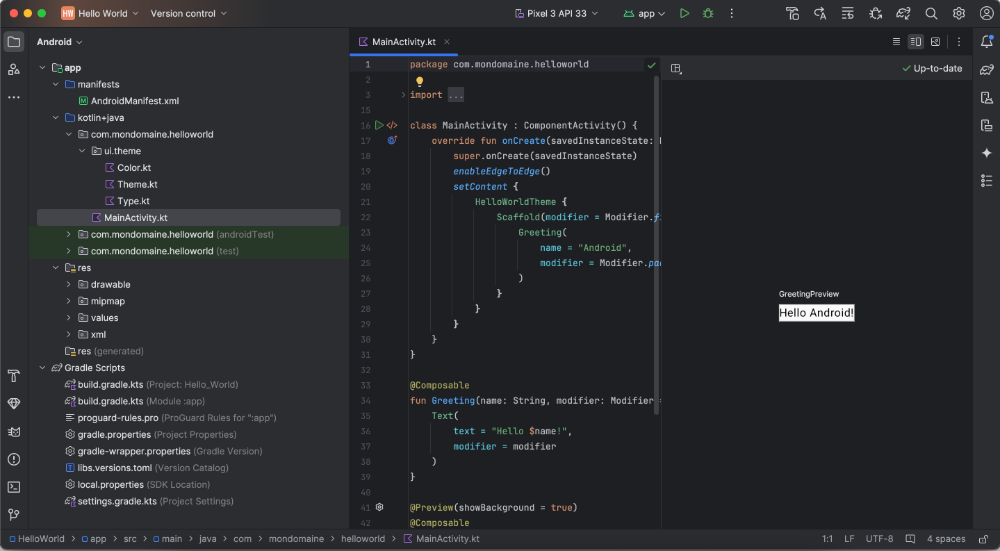Open More tool windows ellipsis
The image size is (1000, 551).
coord(13,98)
